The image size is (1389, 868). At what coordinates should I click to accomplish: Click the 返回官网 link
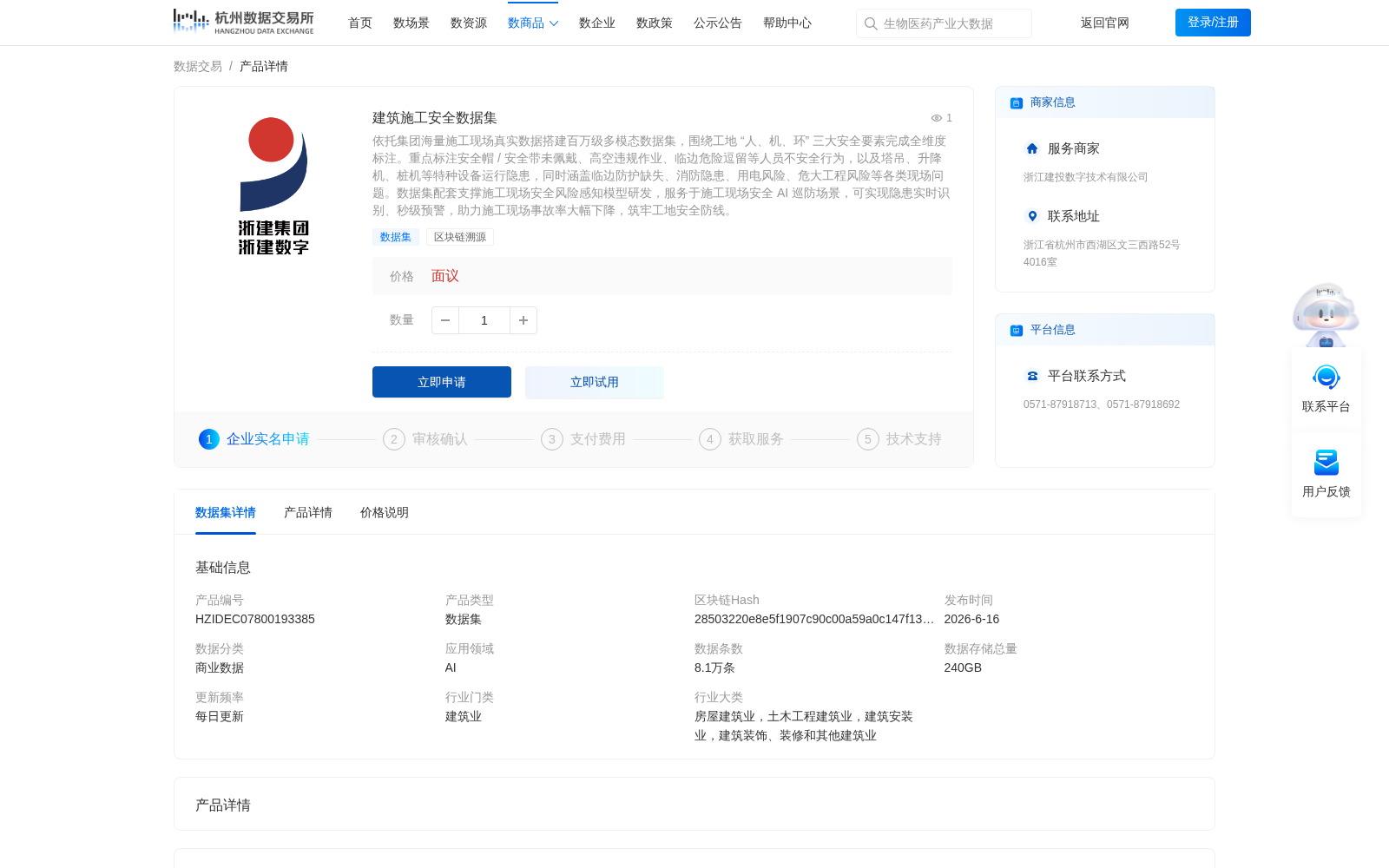coord(1105,23)
